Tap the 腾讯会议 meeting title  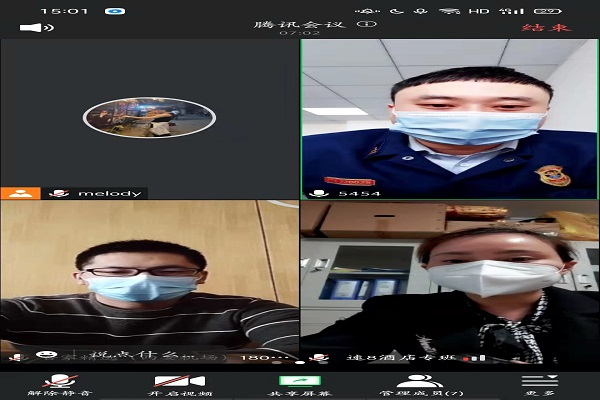point(312,23)
